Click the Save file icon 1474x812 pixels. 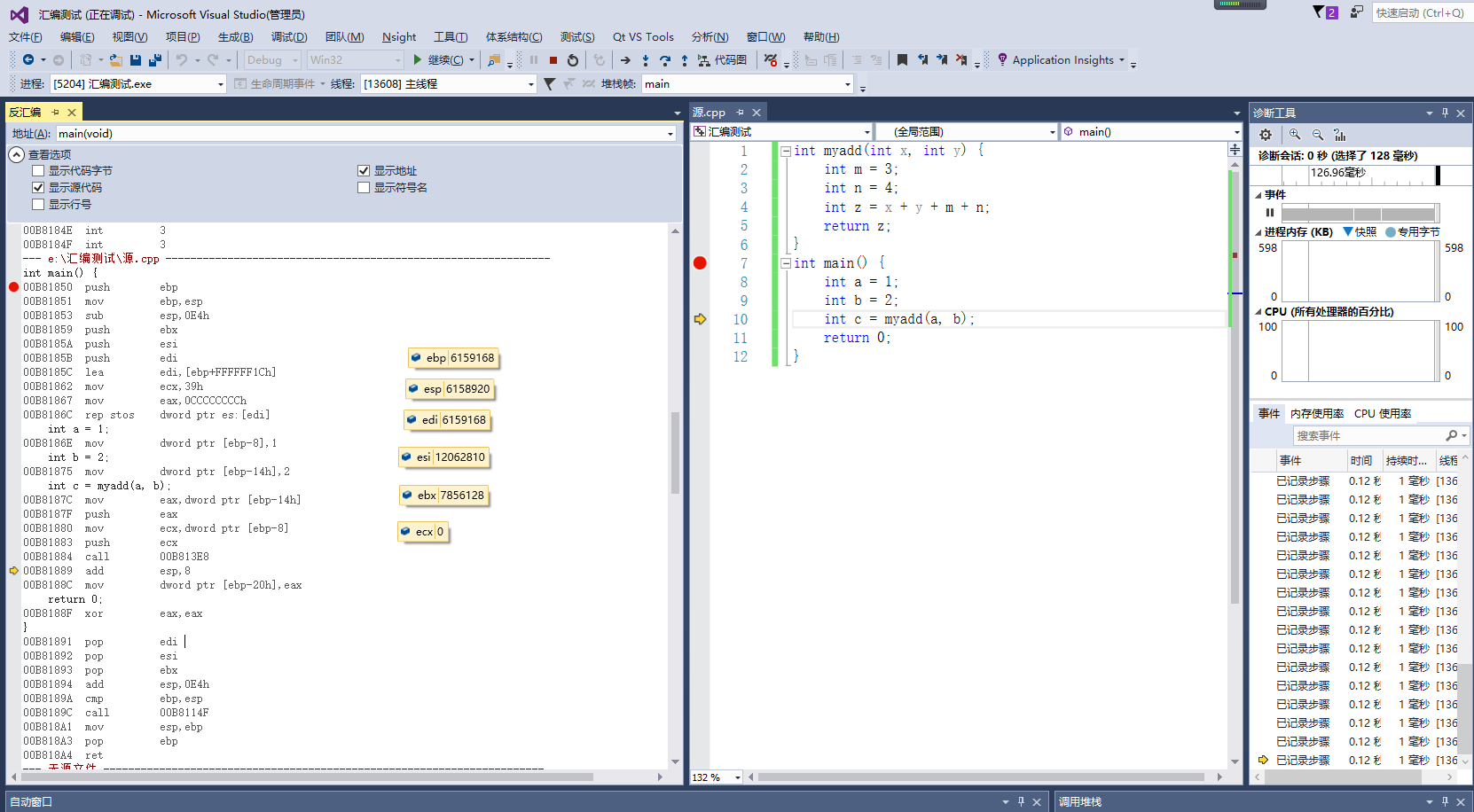pyautogui.click(x=136, y=60)
